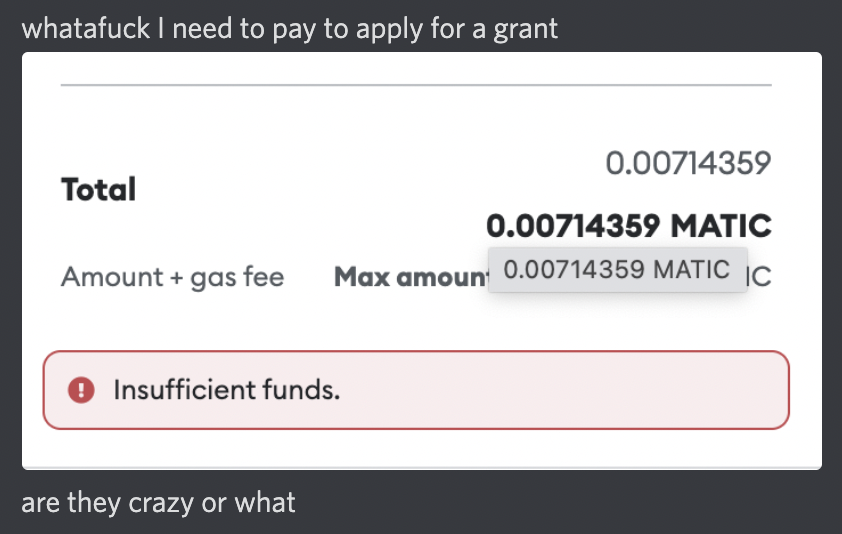This screenshot has height=534, width=842.
Task: Click the bold 0.00714359 MATIC total
Action: (x=629, y=225)
